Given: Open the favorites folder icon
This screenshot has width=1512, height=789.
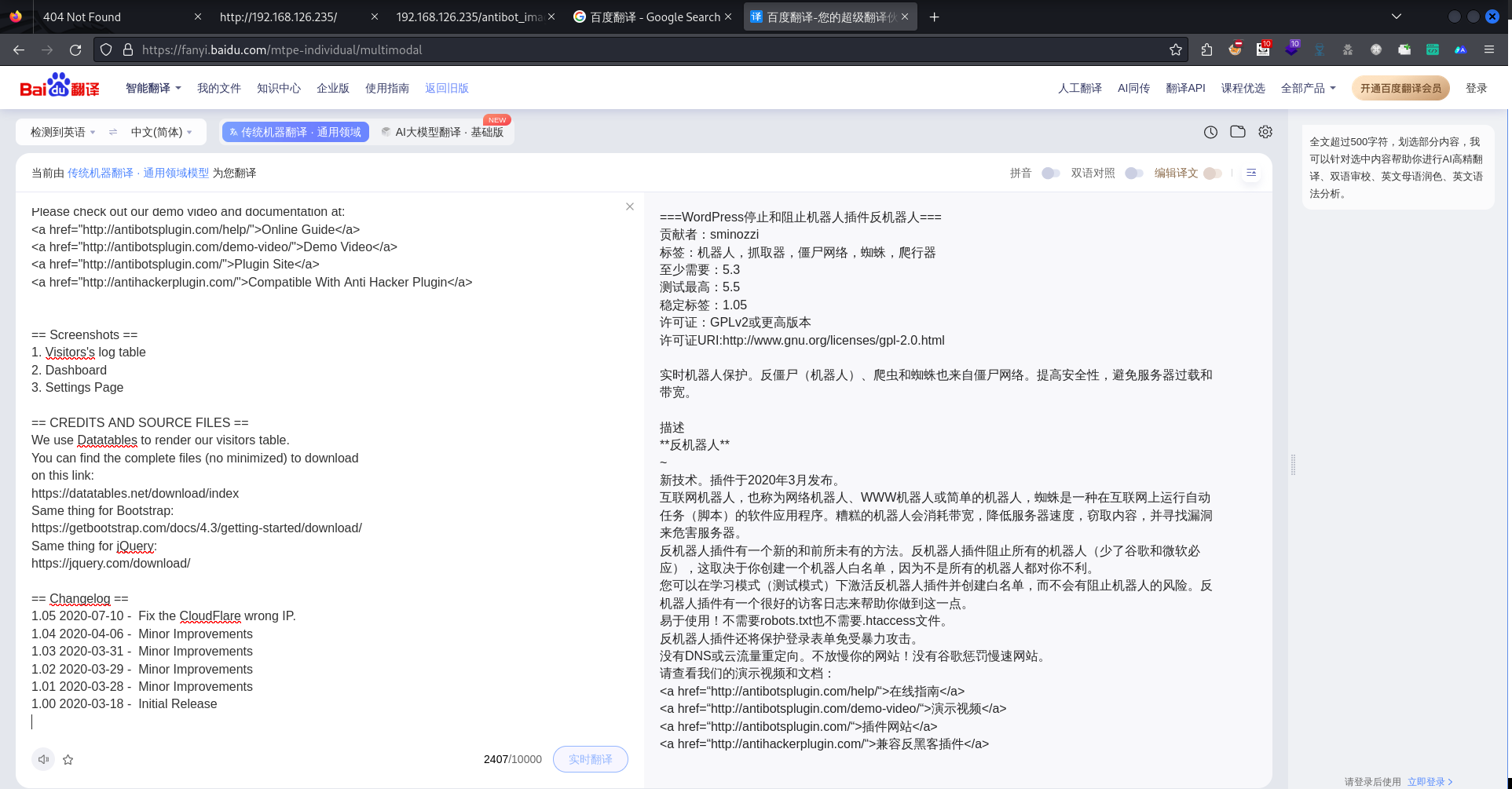Looking at the screenshot, I should (1238, 132).
